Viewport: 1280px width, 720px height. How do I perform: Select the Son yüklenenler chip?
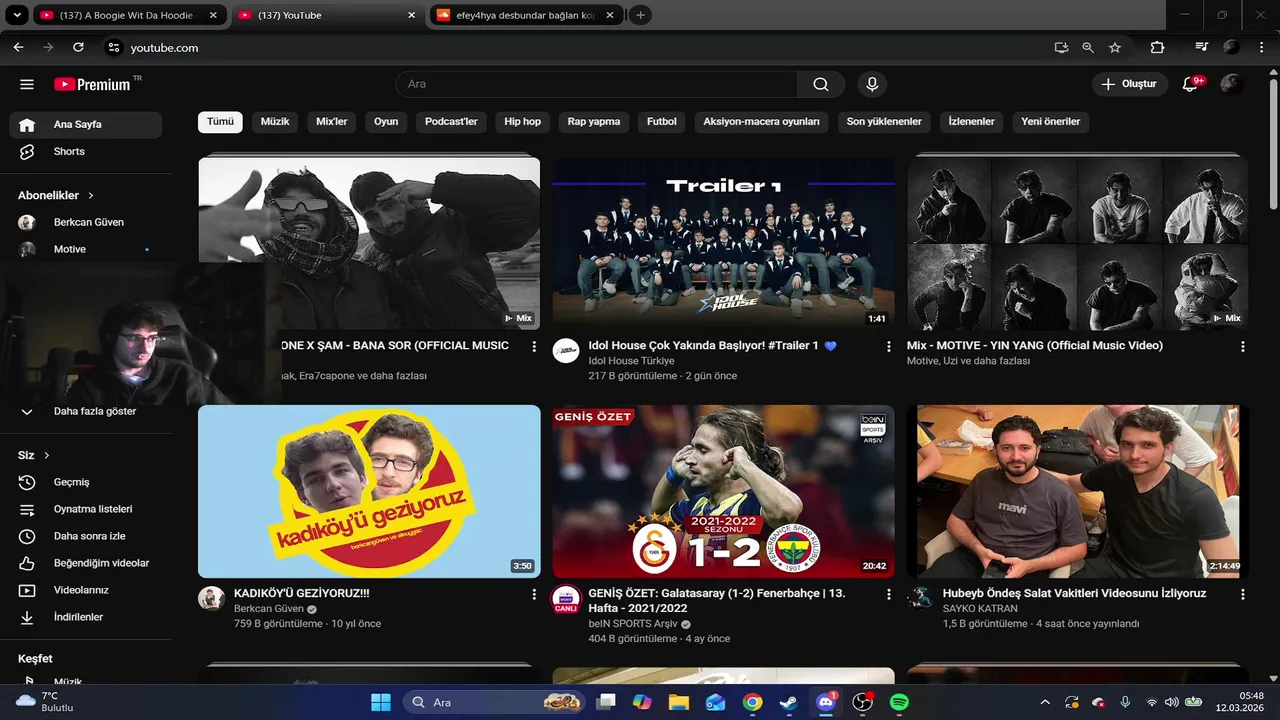pos(884,121)
